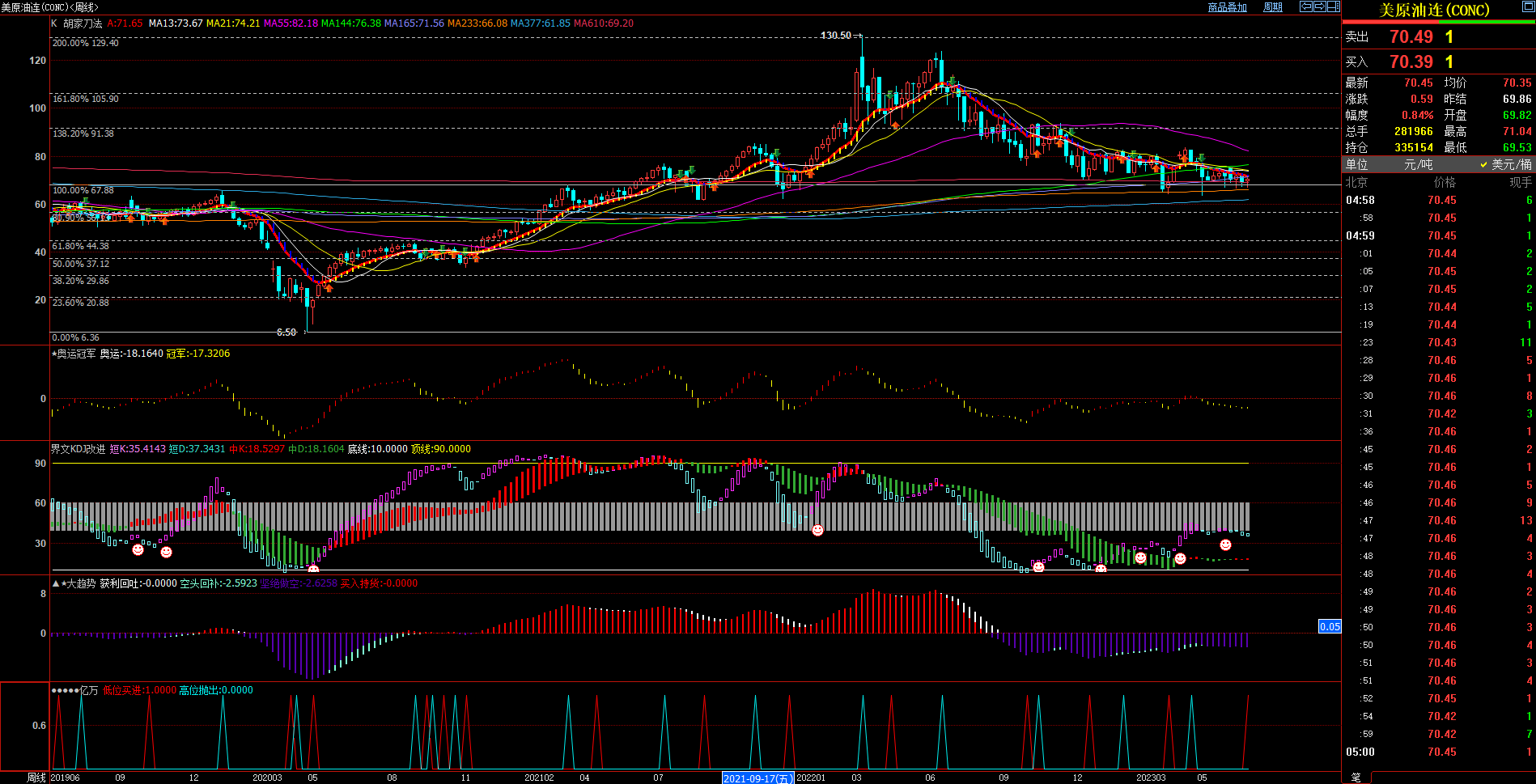Click the star icon beside 奥运冠军 indicator
Screen dimensions: 1536x784
pos(54,354)
